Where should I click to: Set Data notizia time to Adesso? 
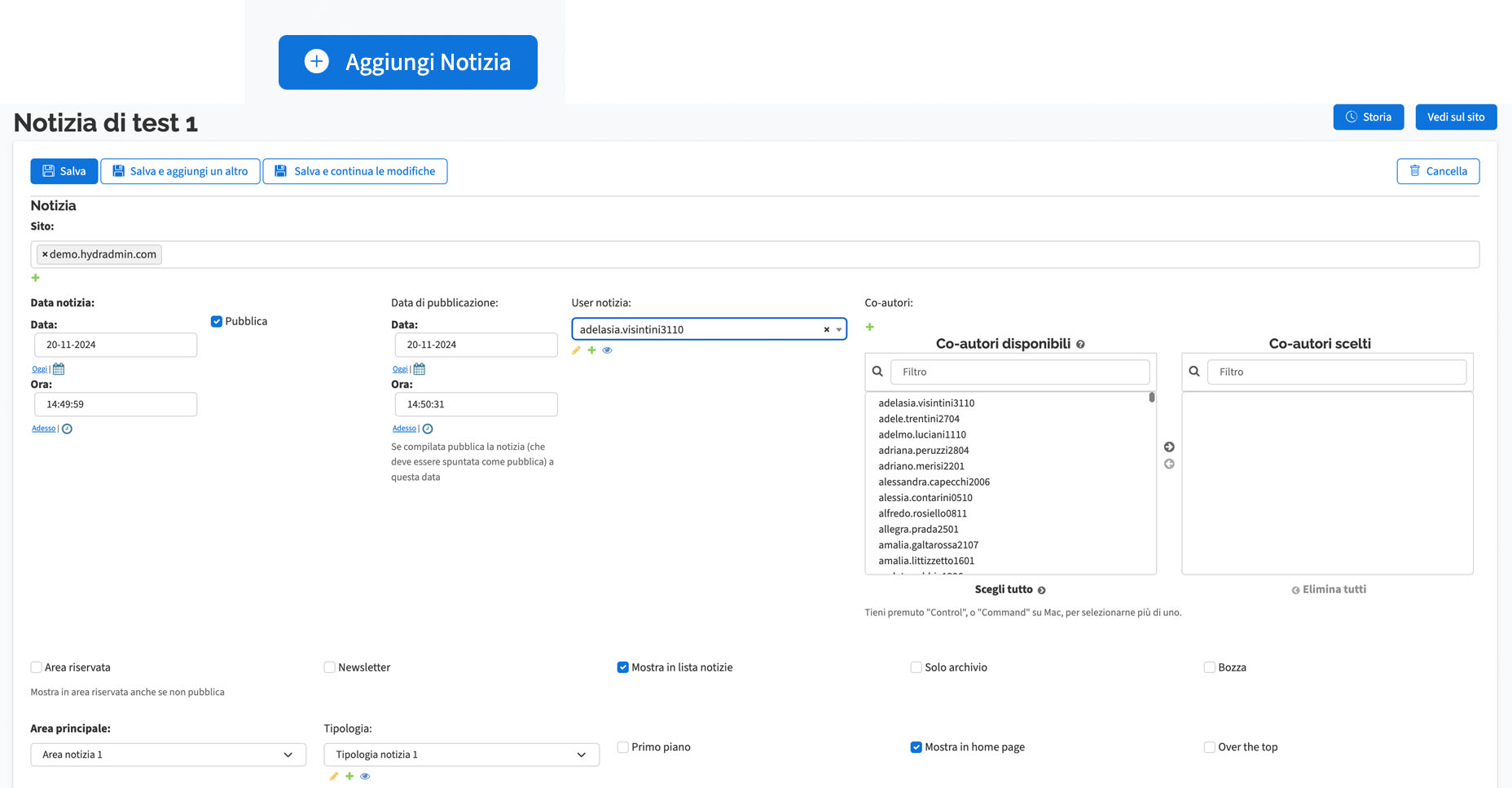[44, 429]
